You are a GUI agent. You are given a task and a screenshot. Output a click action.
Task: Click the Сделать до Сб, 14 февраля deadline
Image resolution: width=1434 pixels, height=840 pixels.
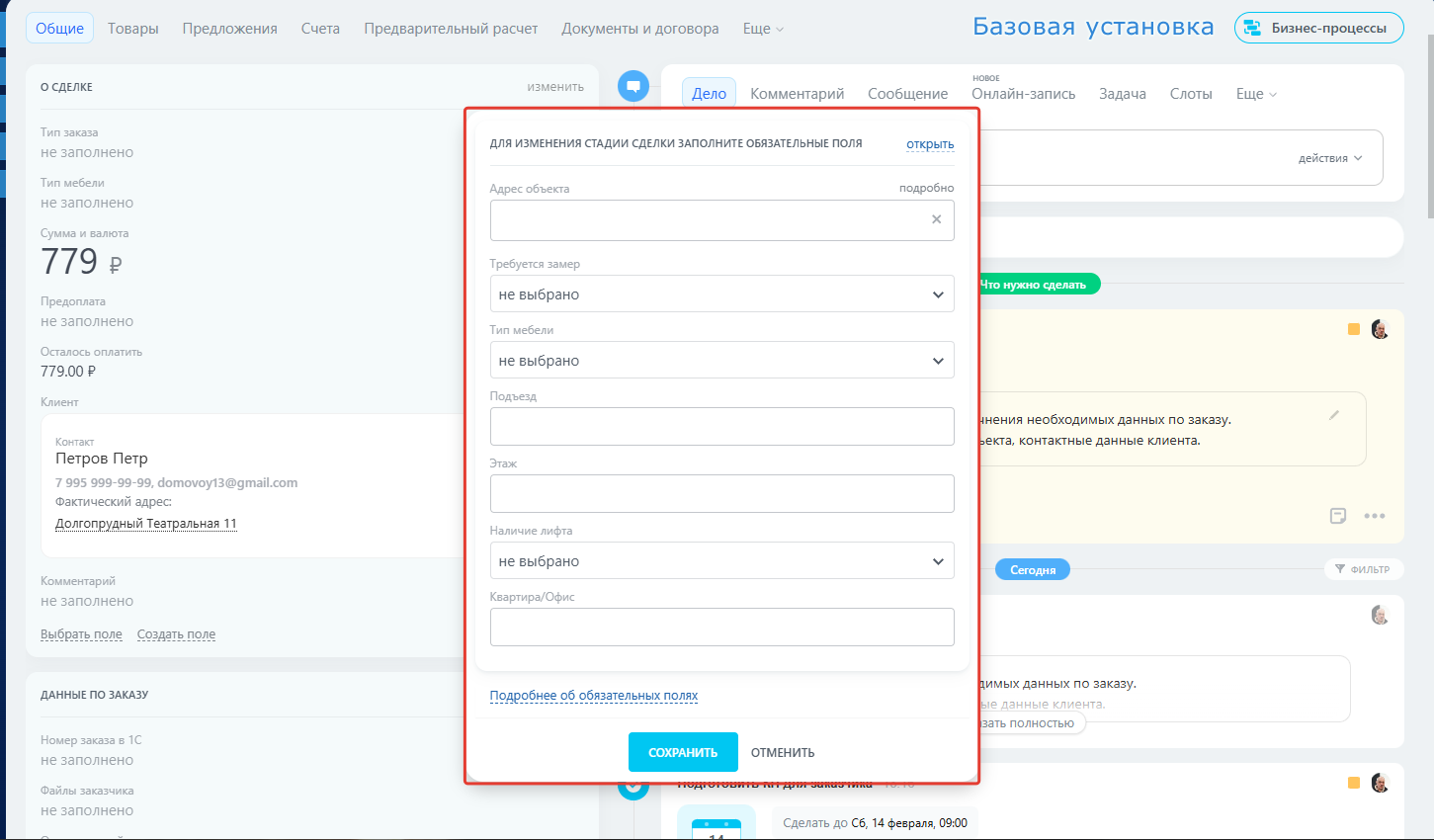point(875,823)
